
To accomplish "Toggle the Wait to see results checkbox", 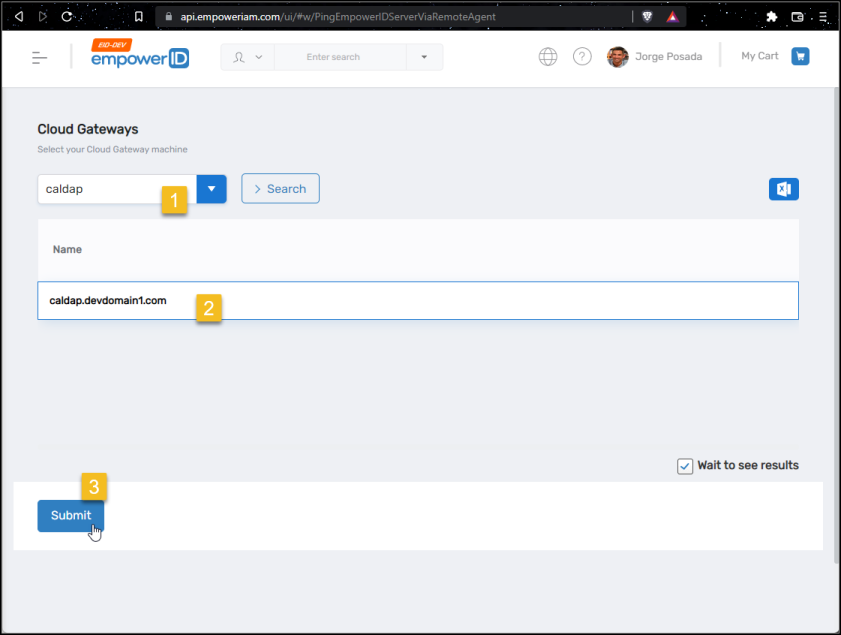I will [685, 466].
